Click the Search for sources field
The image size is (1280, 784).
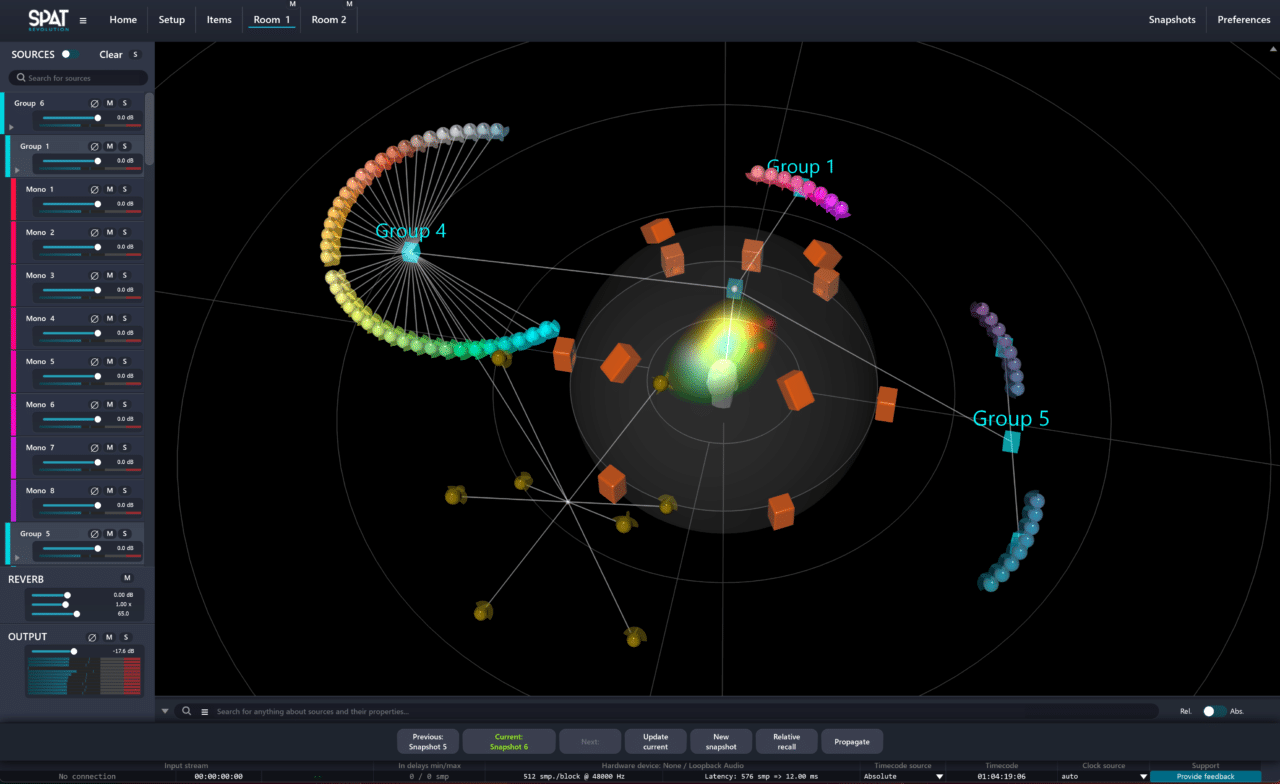click(x=78, y=76)
